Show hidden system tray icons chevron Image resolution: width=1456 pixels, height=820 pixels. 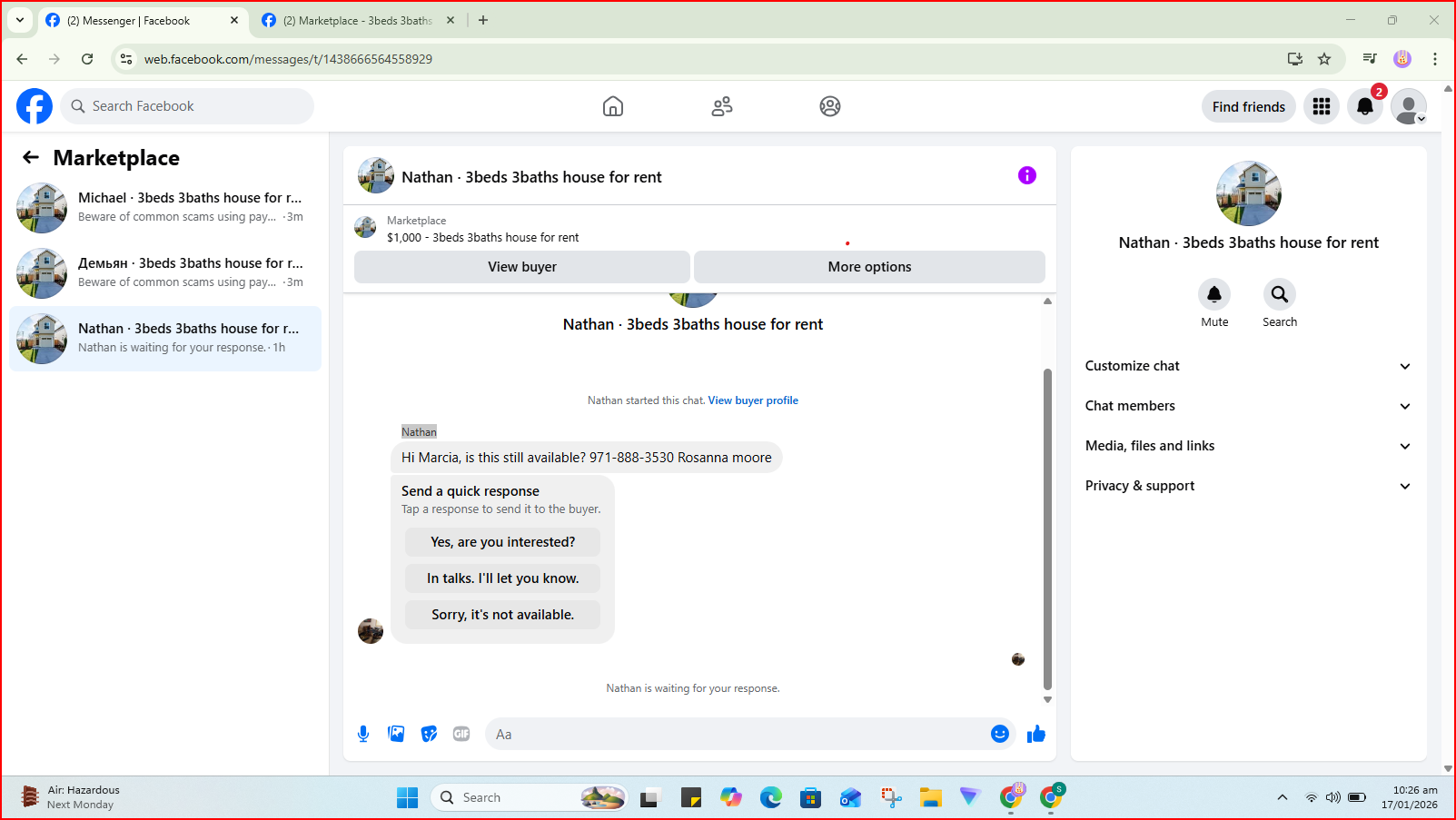pyautogui.click(x=1283, y=797)
